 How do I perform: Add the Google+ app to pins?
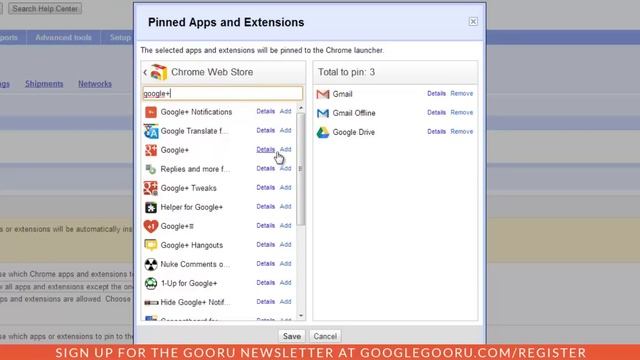point(285,150)
